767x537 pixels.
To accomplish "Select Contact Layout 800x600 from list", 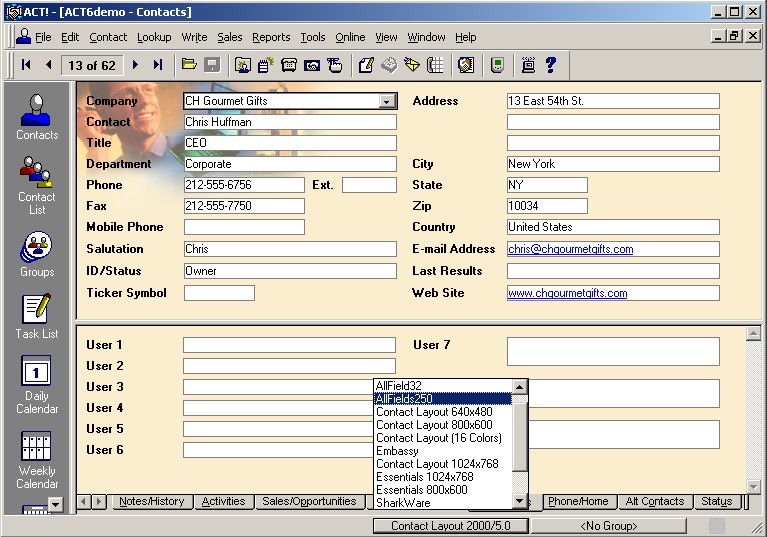I will [x=443, y=425].
